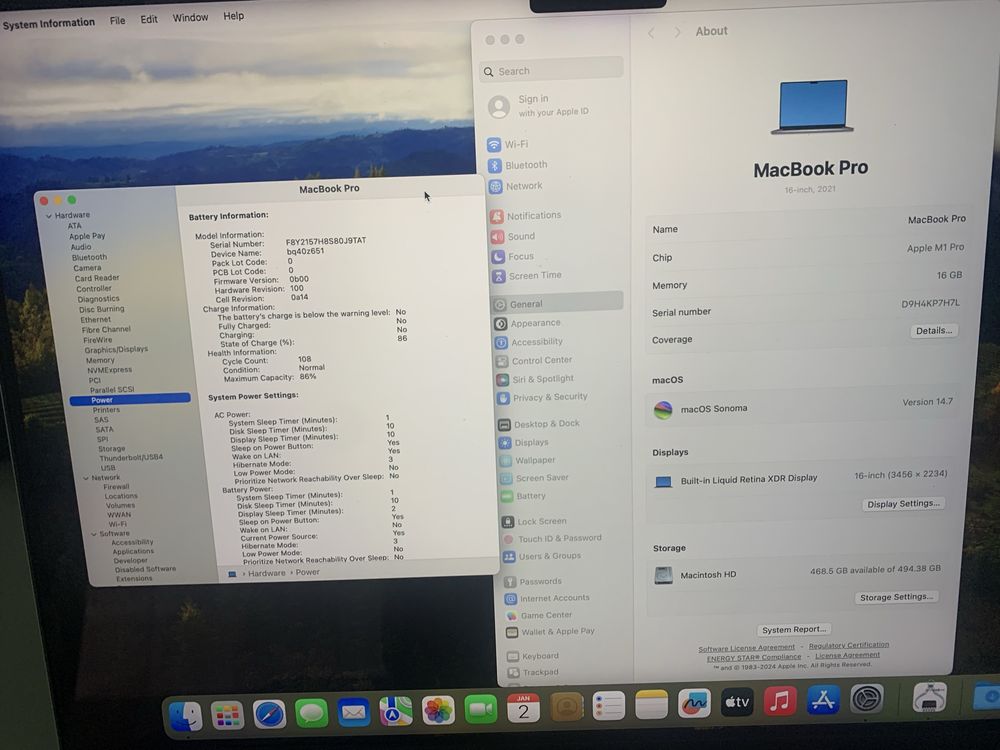Open Privacy & Security settings

pos(542,397)
